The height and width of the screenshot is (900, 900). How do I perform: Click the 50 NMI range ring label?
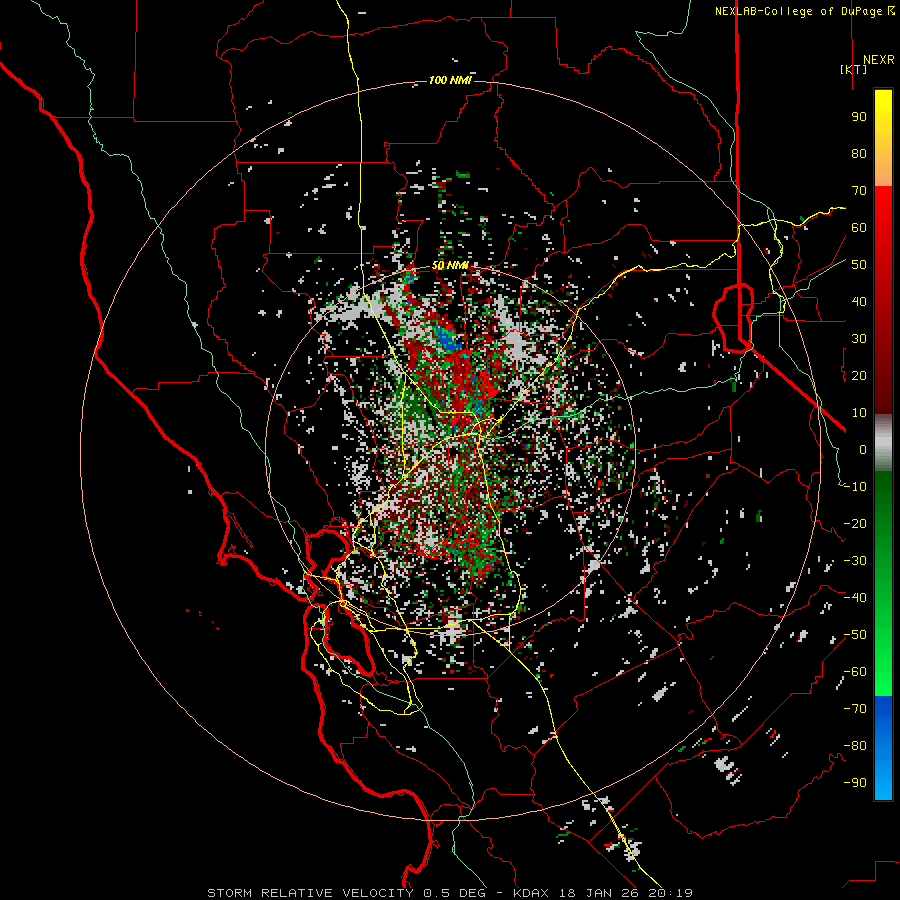(450, 265)
